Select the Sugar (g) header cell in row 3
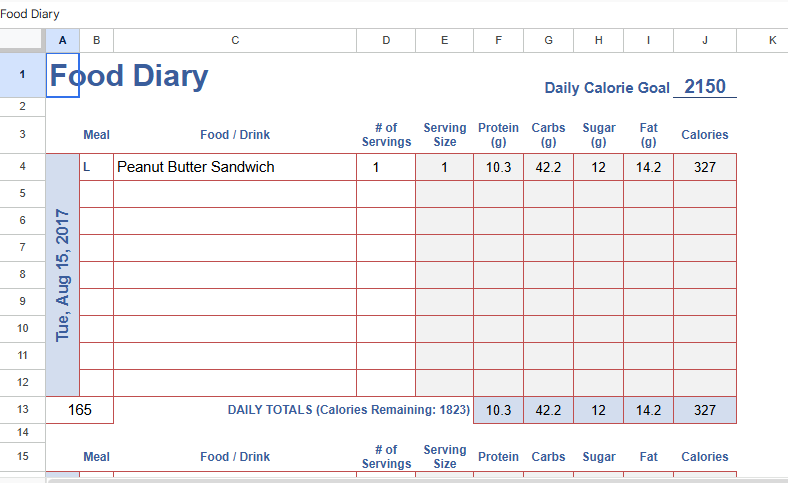The width and height of the screenshot is (788, 483). pyautogui.click(x=598, y=135)
